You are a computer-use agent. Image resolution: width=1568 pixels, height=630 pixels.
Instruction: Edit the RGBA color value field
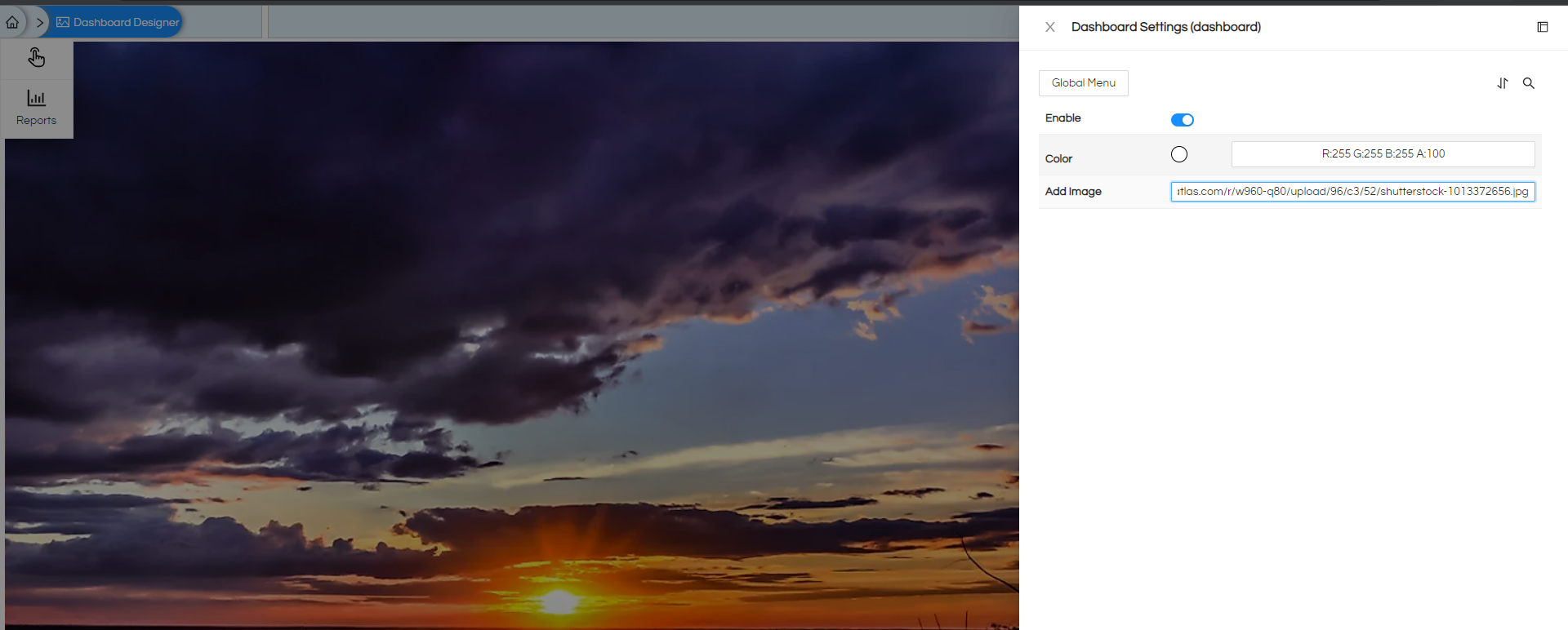coord(1383,154)
